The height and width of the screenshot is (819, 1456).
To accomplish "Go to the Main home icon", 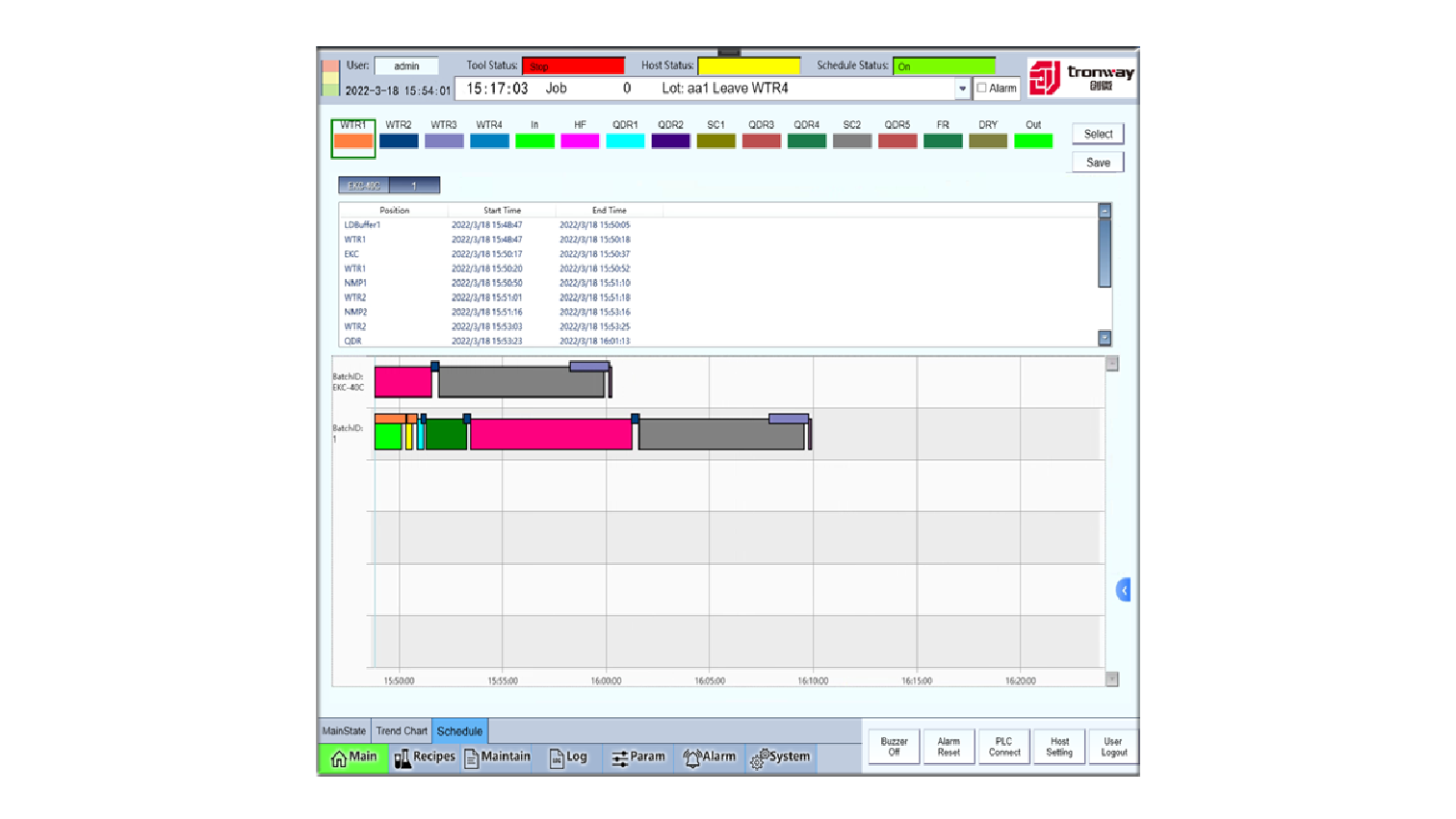I will [339, 758].
